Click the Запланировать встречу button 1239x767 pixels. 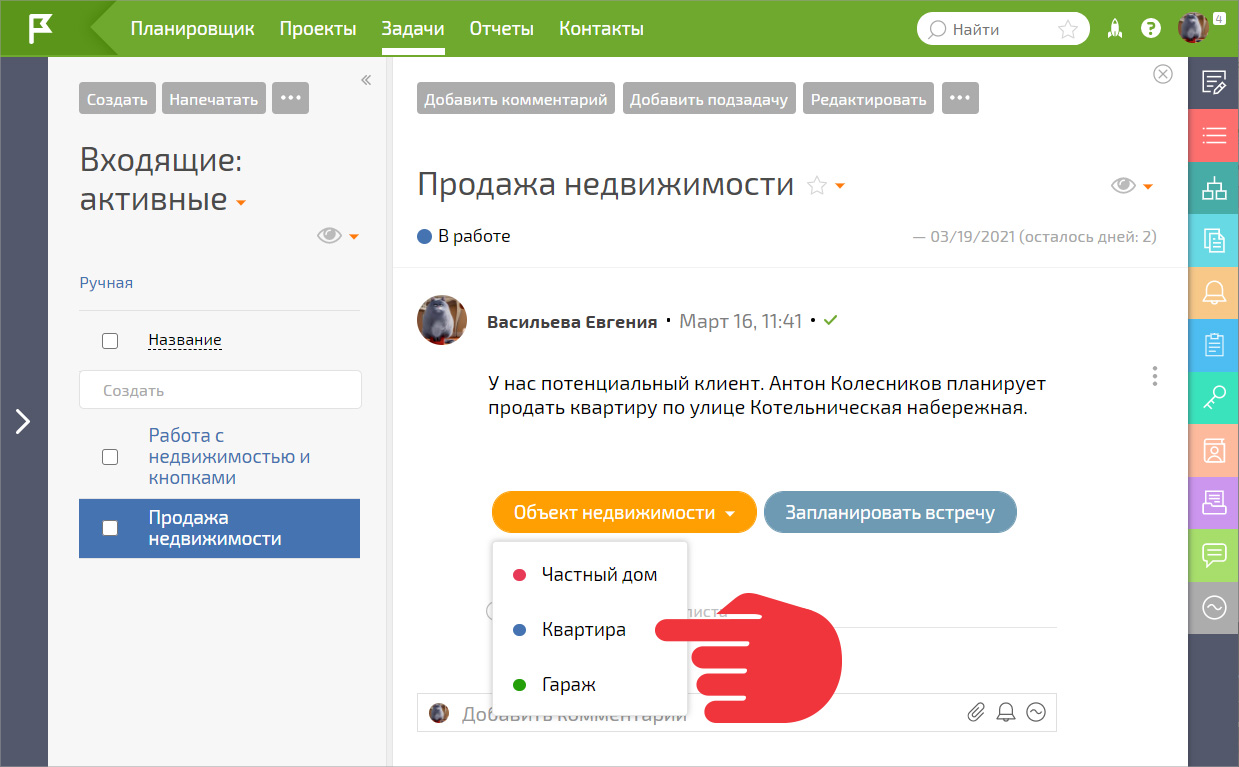click(890, 513)
